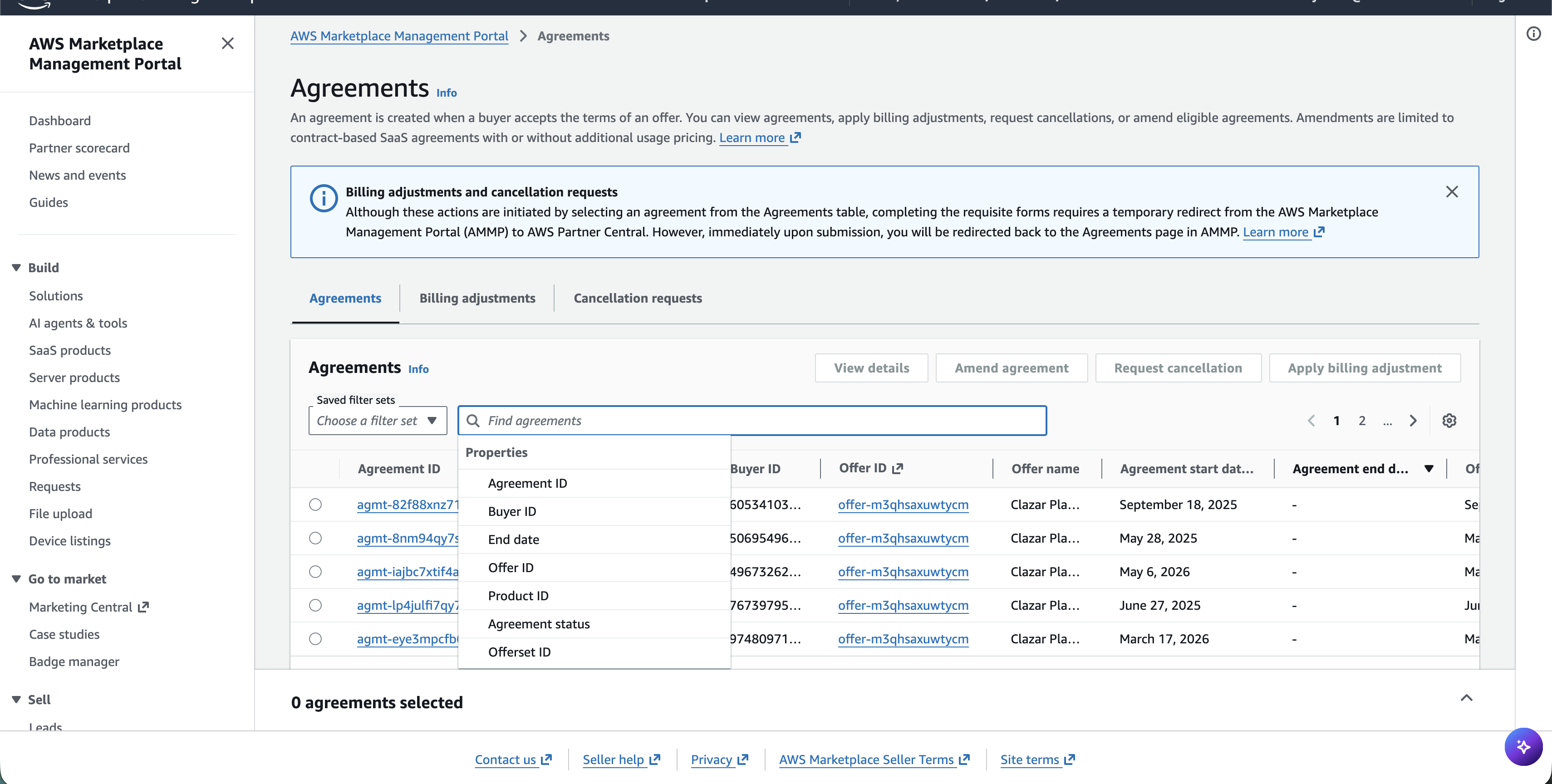Open Site terms footer link
The width and height of the screenshot is (1552, 784).
coord(1037,760)
